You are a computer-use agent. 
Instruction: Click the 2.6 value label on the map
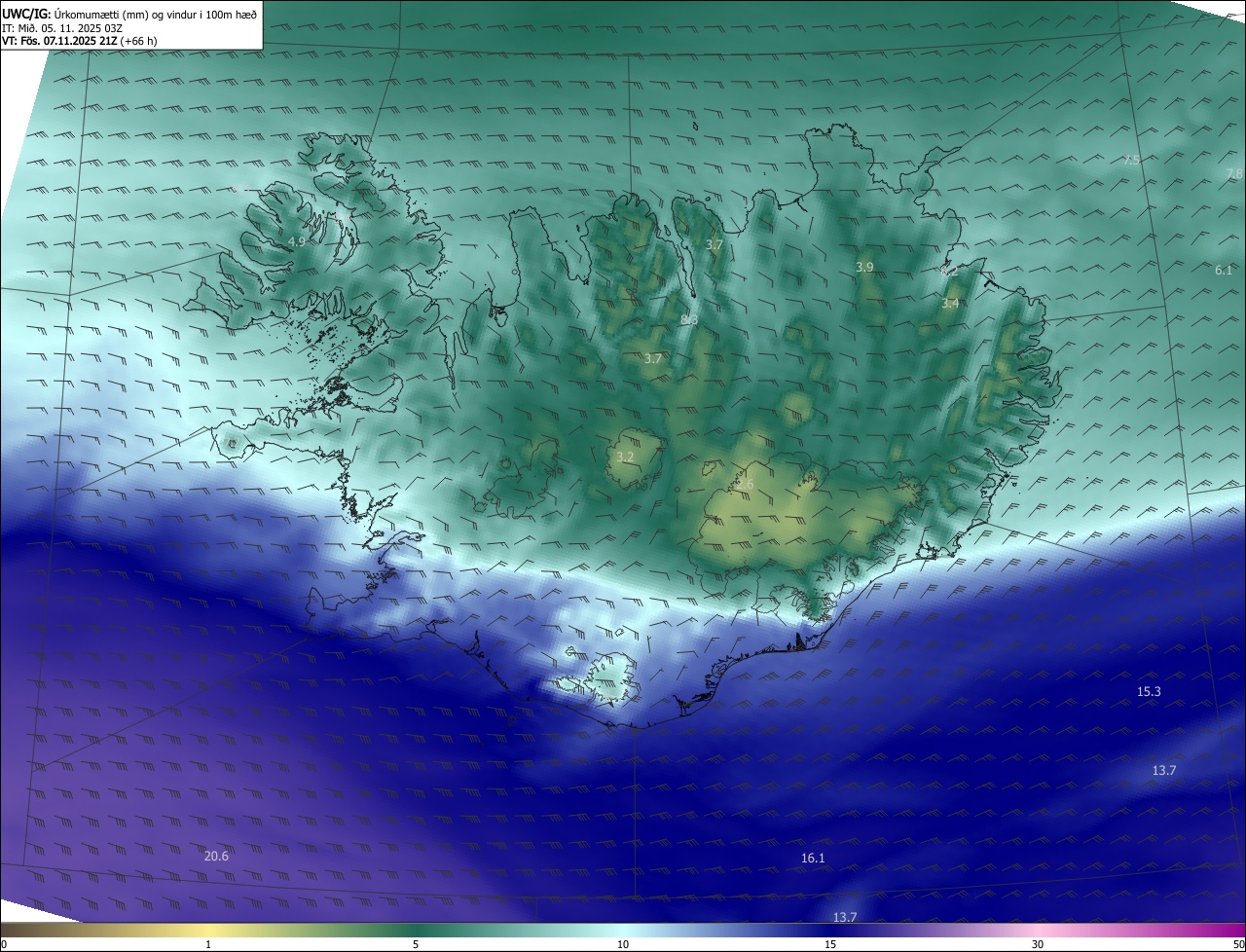(745, 484)
